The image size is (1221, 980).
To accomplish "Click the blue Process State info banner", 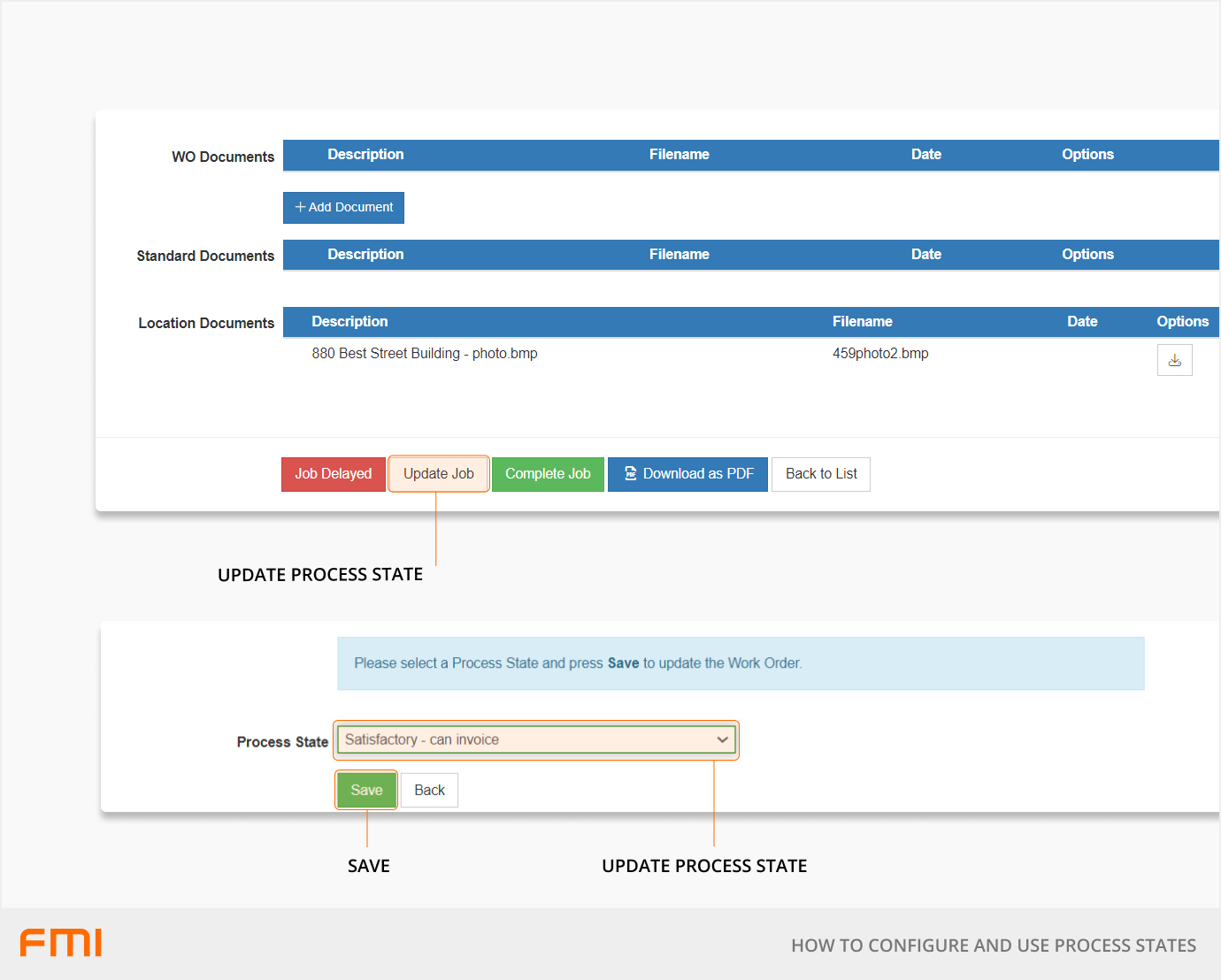I will [740, 663].
